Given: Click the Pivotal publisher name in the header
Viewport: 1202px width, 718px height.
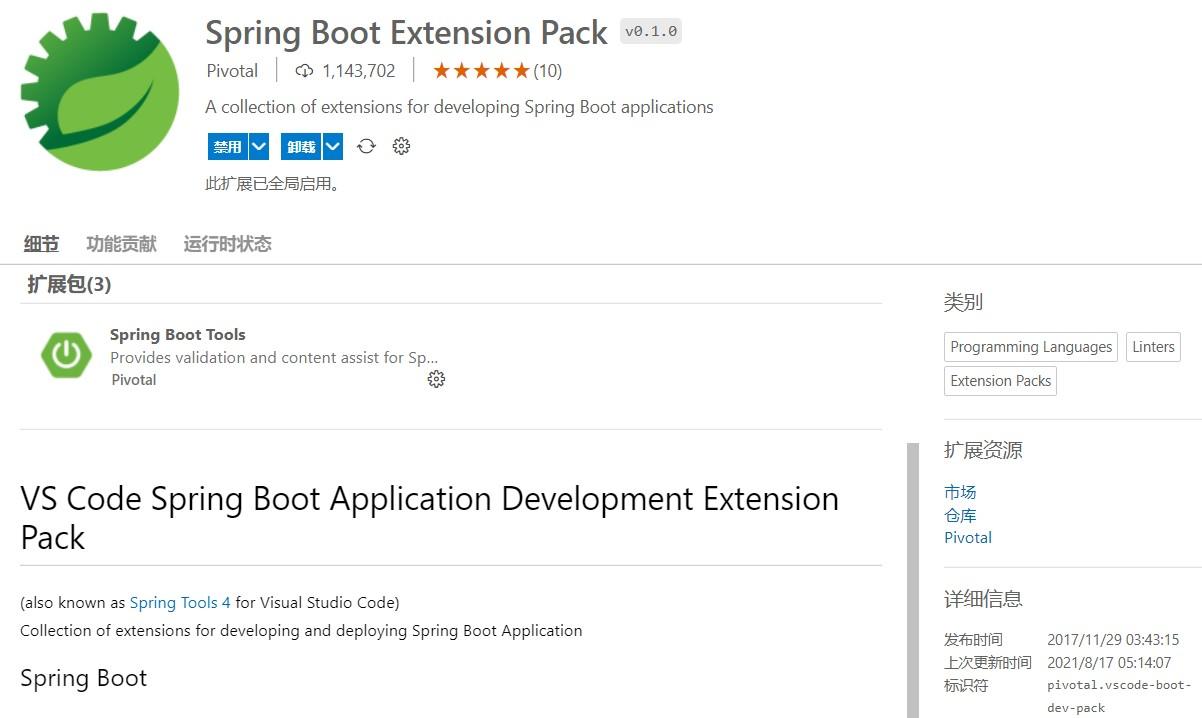Looking at the screenshot, I should [232, 71].
